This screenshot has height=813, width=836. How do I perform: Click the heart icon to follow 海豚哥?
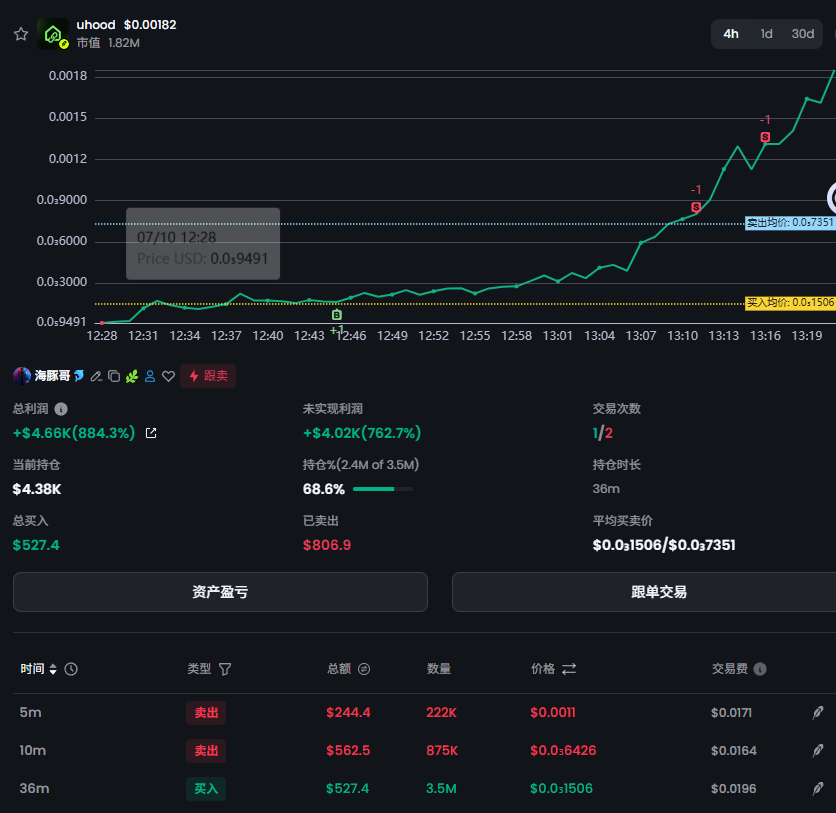168,376
